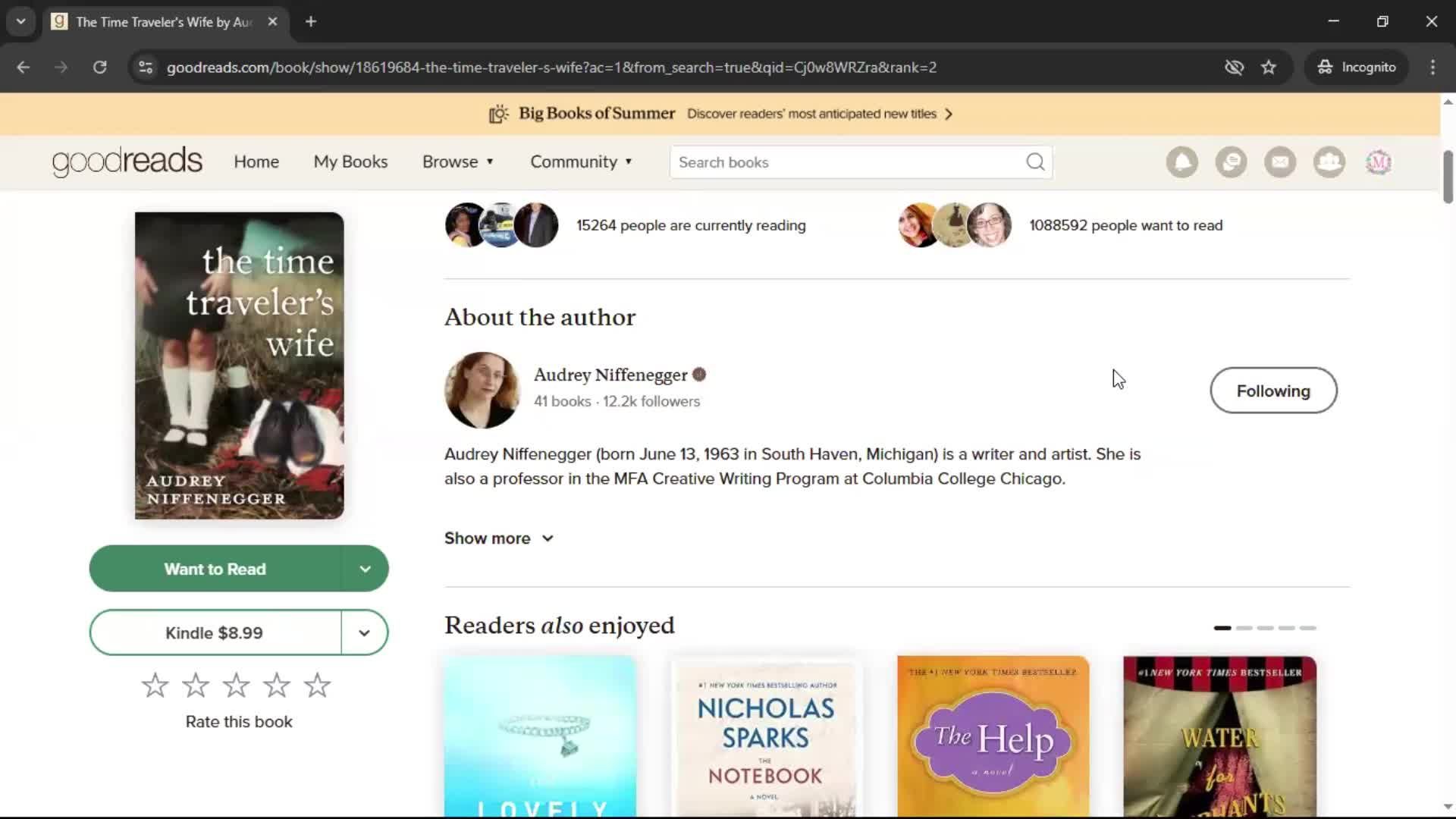Viewport: 1456px width, 819px height.
Task: Click the Want to Read button
Action: click(215, 569)
